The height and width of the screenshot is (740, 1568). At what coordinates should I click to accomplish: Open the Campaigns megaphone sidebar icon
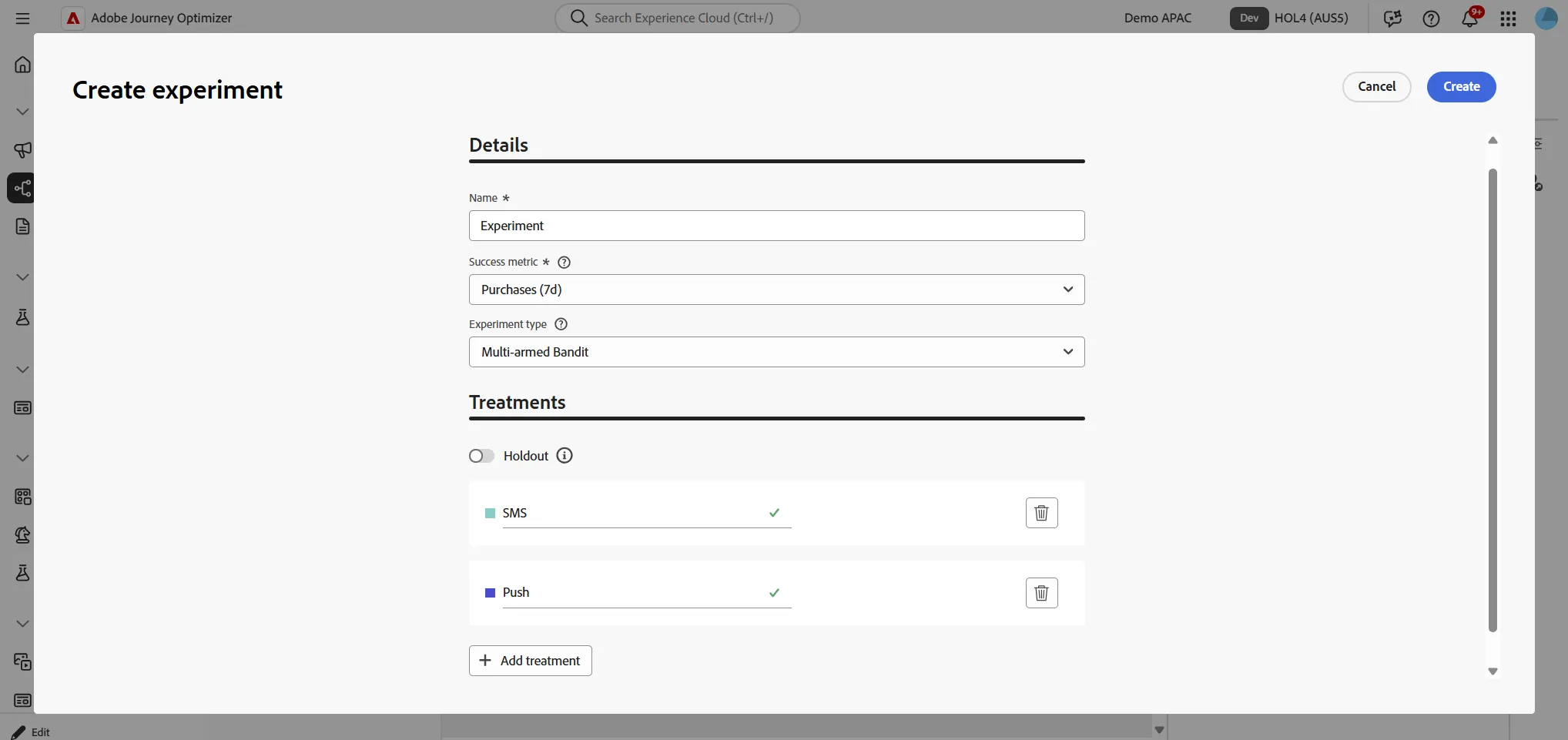[x=22, y=149]
